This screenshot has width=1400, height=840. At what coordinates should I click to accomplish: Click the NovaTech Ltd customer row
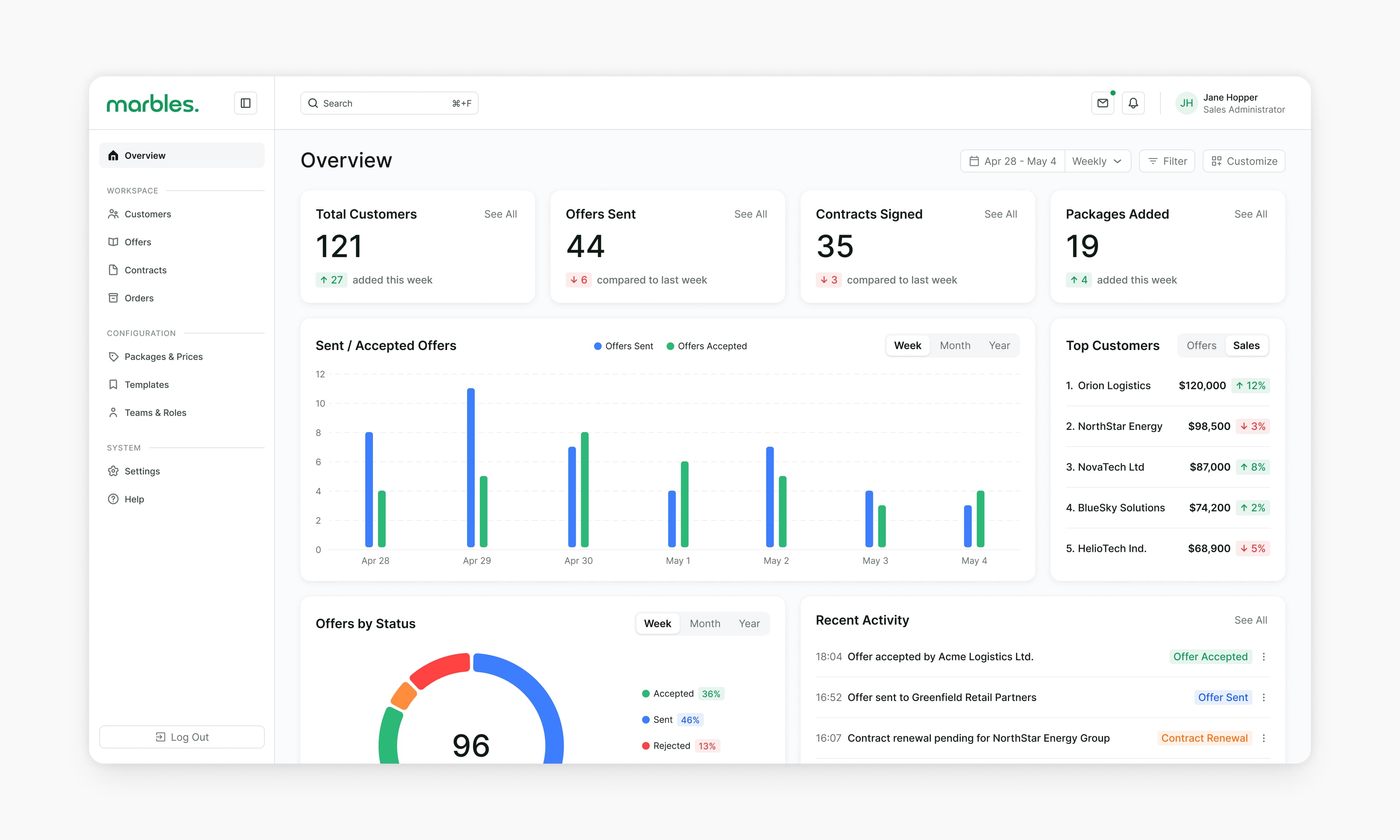pos(1167,467)
